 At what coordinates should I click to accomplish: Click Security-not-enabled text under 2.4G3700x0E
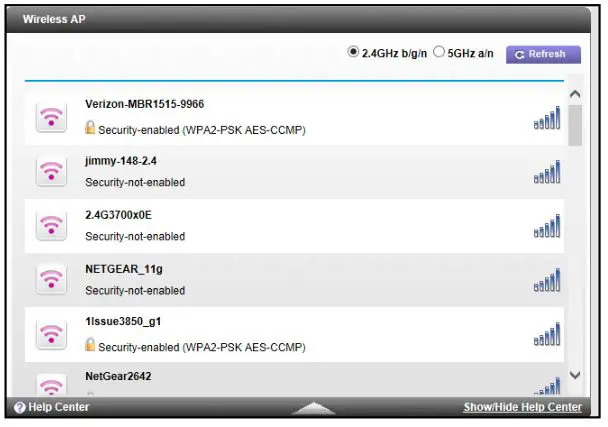point(135,237)
